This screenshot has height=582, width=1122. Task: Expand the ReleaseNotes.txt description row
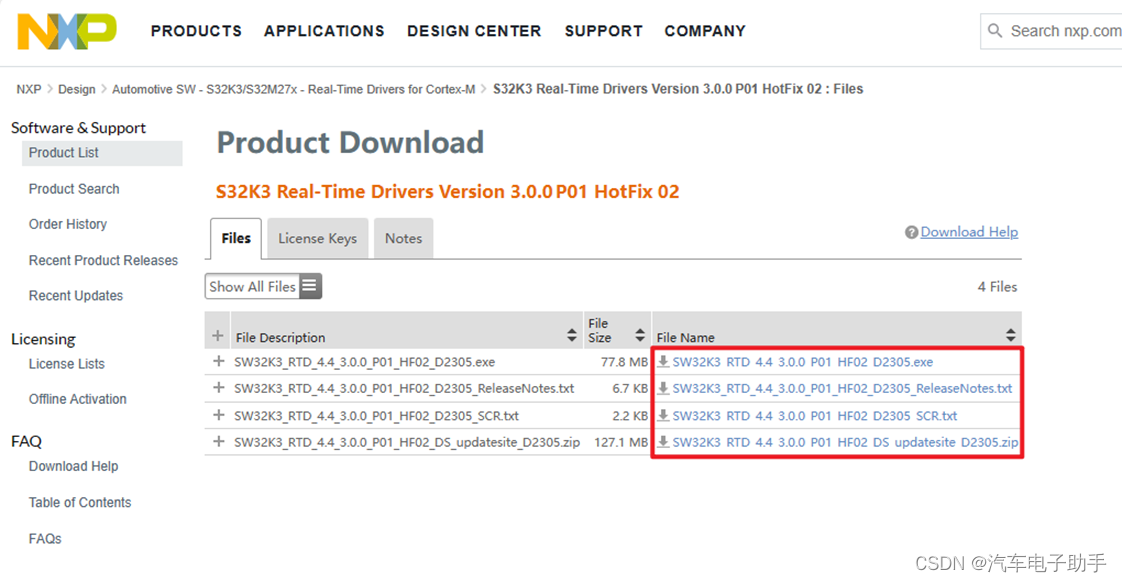point(218,388)
